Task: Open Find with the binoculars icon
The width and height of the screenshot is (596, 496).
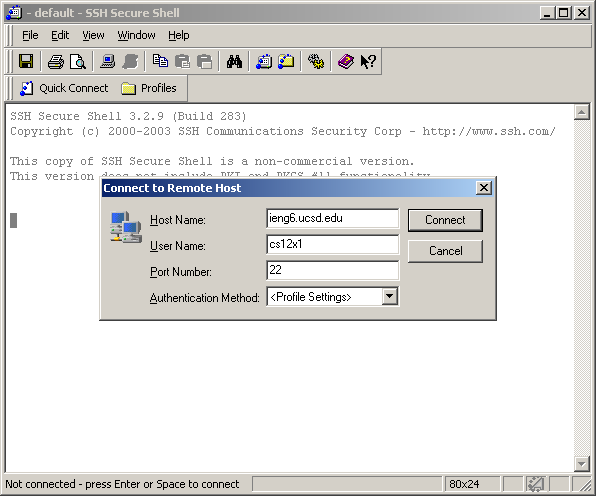Action: pos(234,61)
